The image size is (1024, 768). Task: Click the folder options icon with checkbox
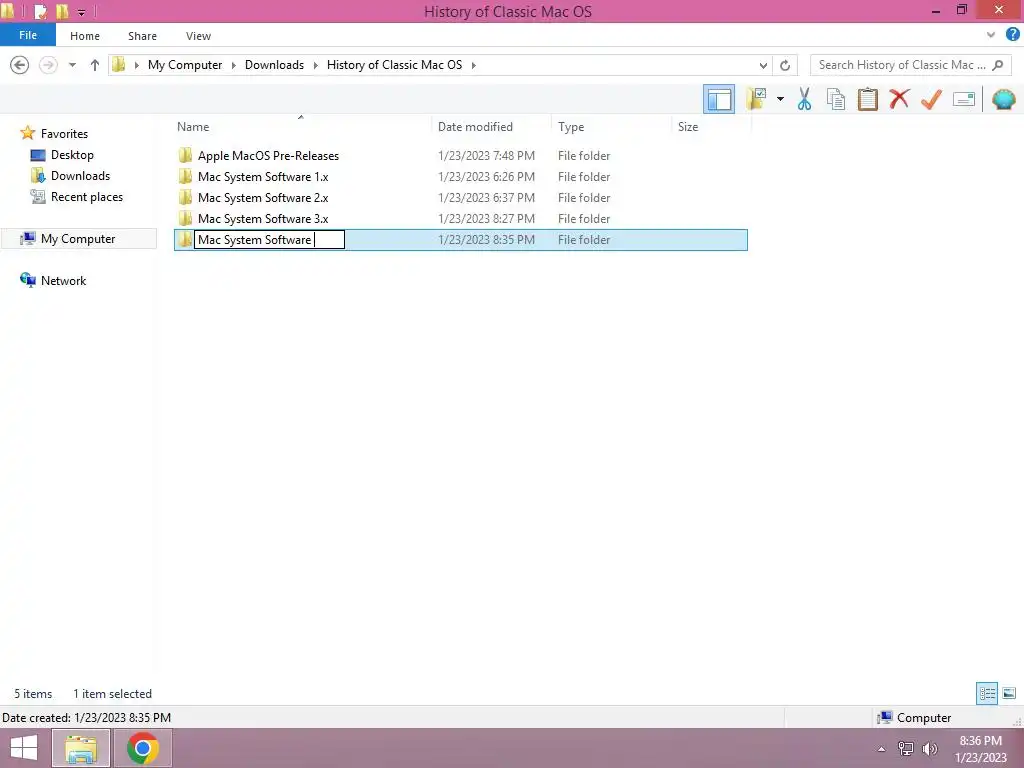point(756,99)
